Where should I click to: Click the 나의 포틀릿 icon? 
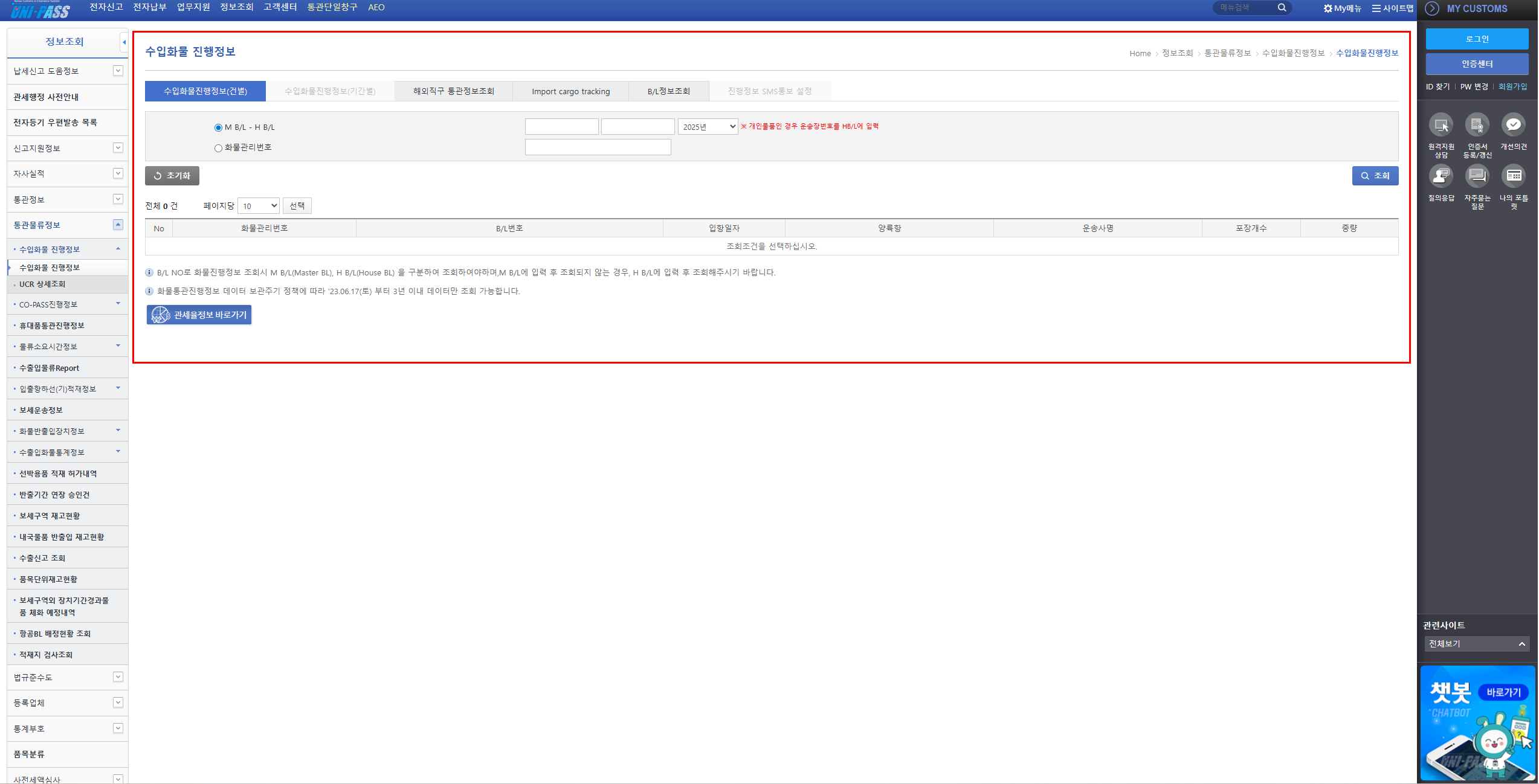click(x=1514, y=176)
